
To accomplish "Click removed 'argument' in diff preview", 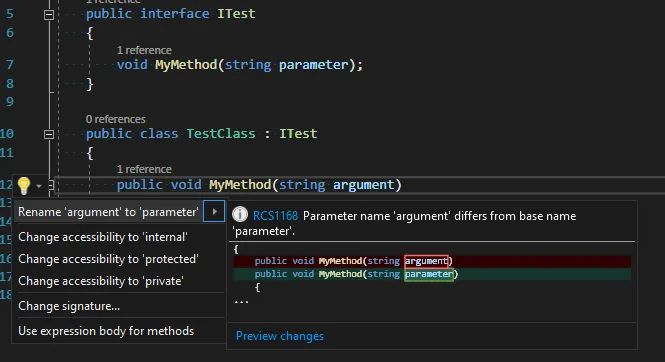I will pyautogui.click(x=426, y=261).
